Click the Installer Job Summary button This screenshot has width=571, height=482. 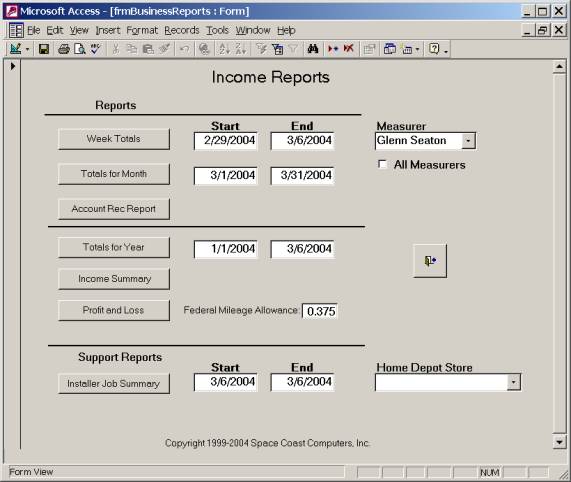114,383
